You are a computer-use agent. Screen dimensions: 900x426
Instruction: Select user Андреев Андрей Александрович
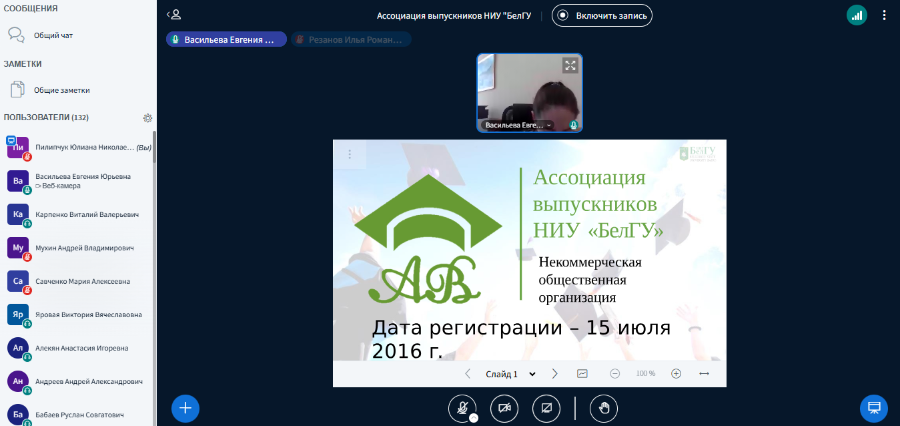79,381
